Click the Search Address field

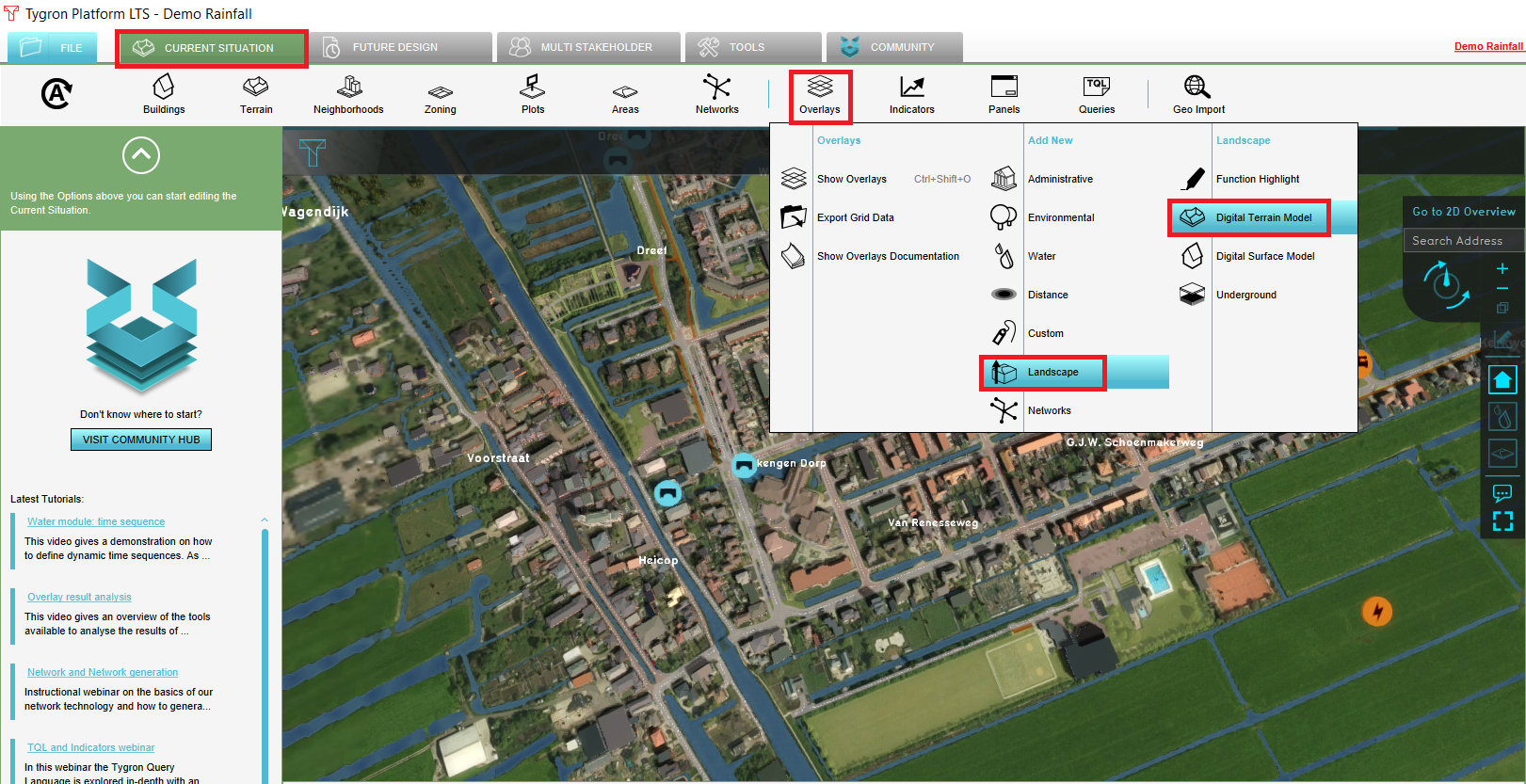coord(1462,241)
